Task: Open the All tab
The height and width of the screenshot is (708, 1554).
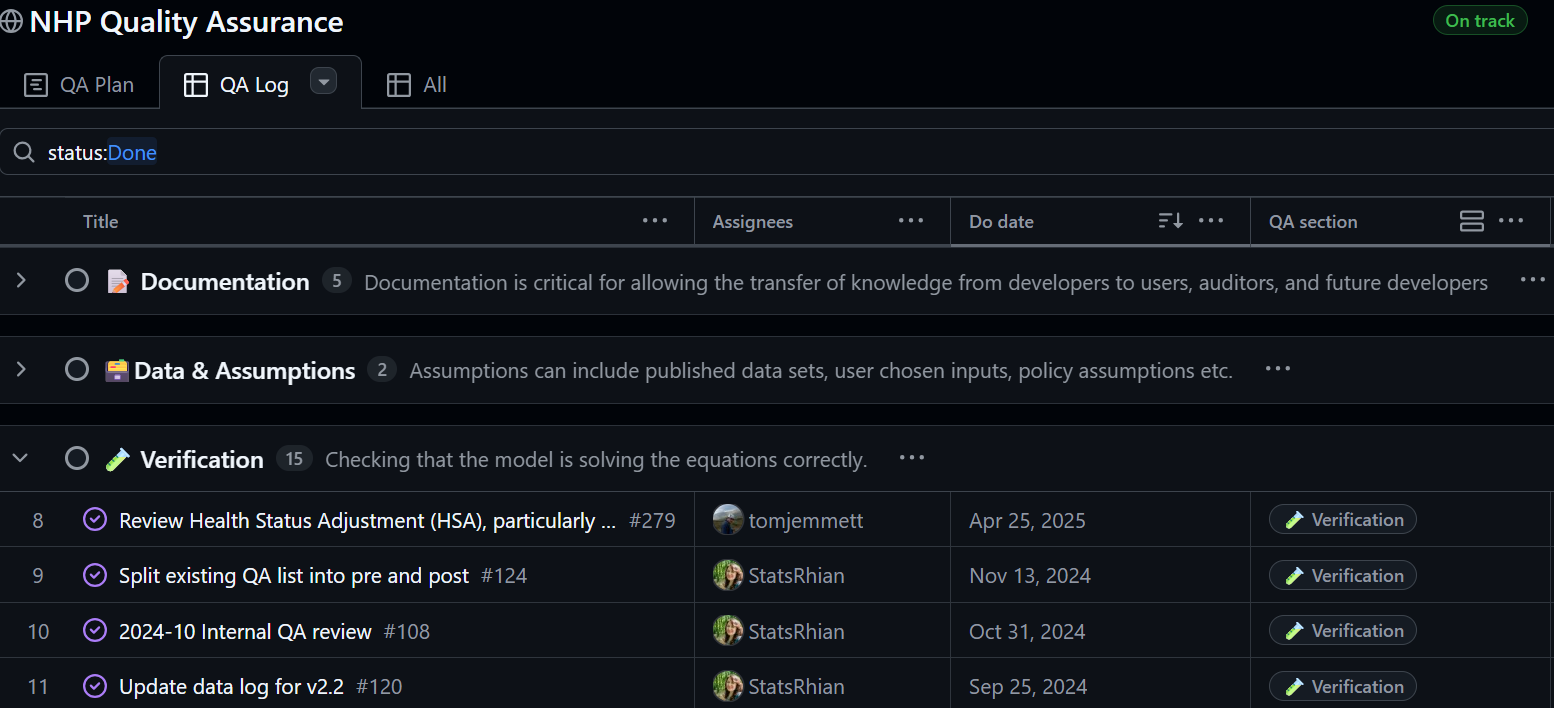Action: (416, 84)
